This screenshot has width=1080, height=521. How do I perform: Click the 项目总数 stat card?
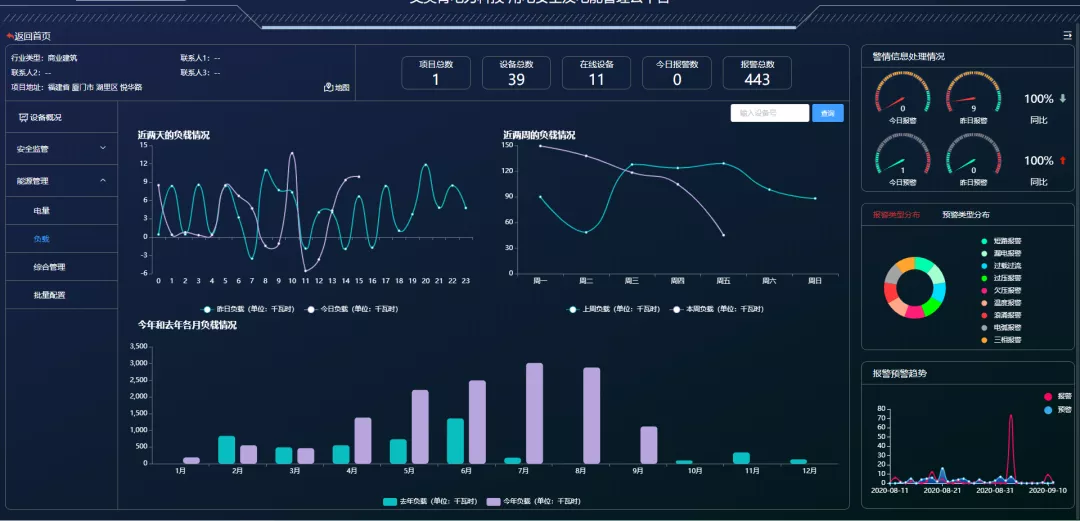pyautogui.click(x=436, y=73)
